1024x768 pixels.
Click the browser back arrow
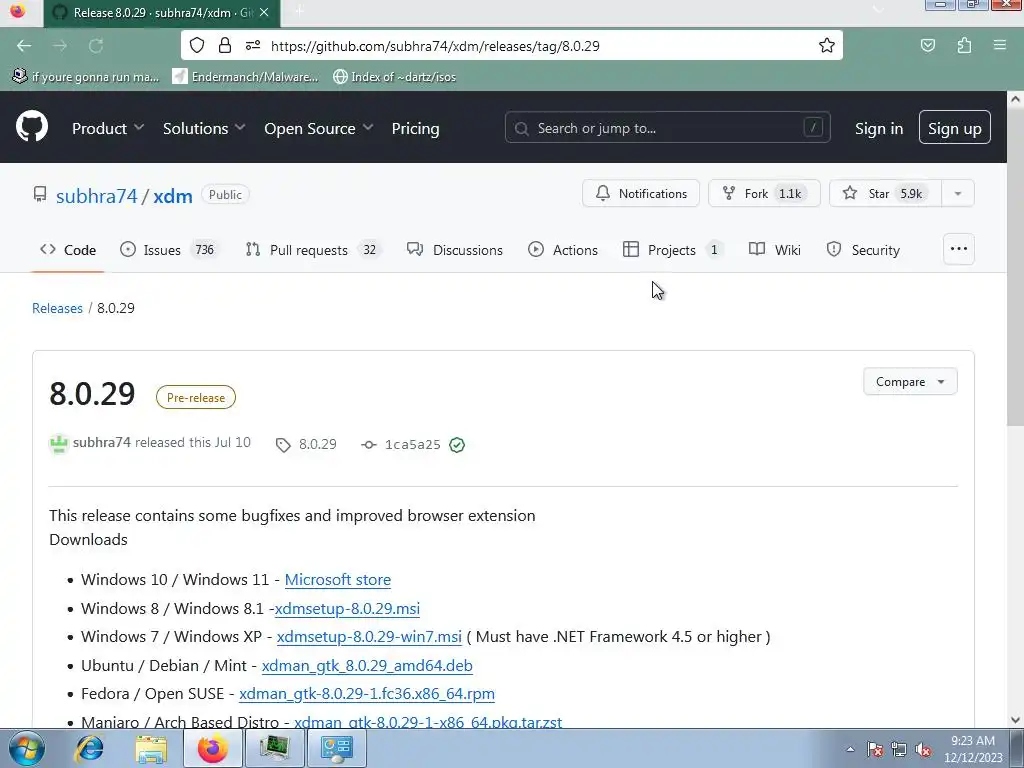(x=24, y=46)
